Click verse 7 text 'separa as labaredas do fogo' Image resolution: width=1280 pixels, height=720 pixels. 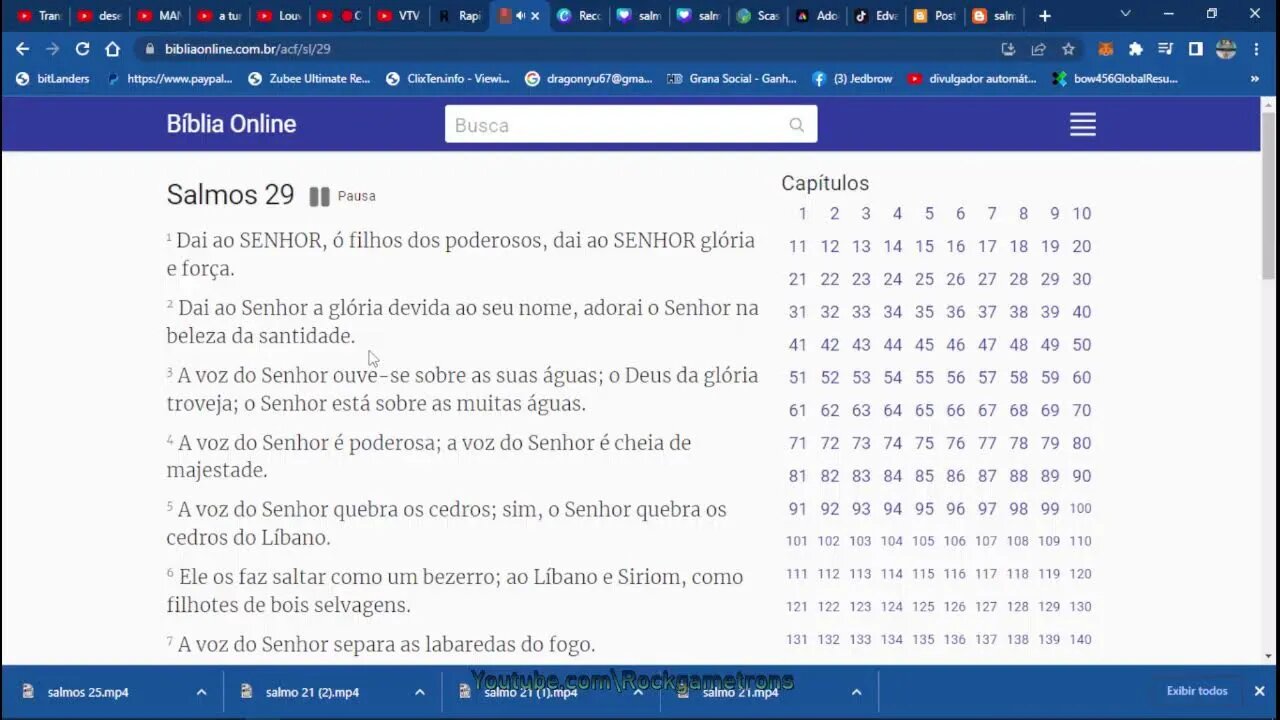[465, 644]
